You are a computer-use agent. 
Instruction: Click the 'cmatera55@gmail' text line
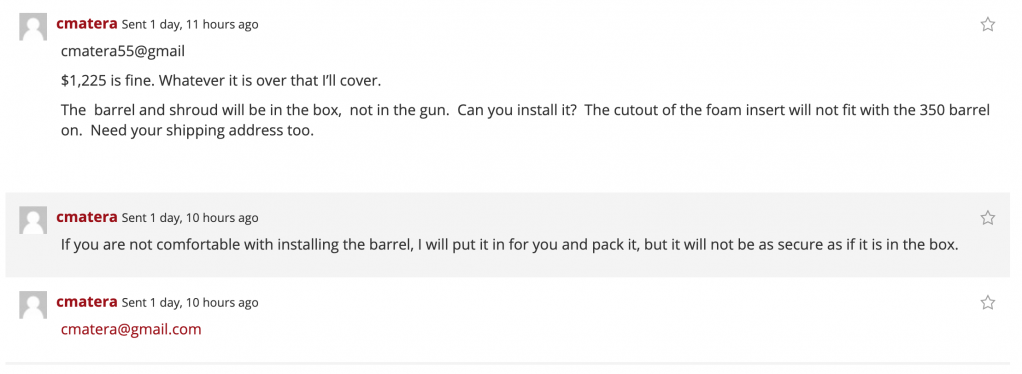pos(123,51)
